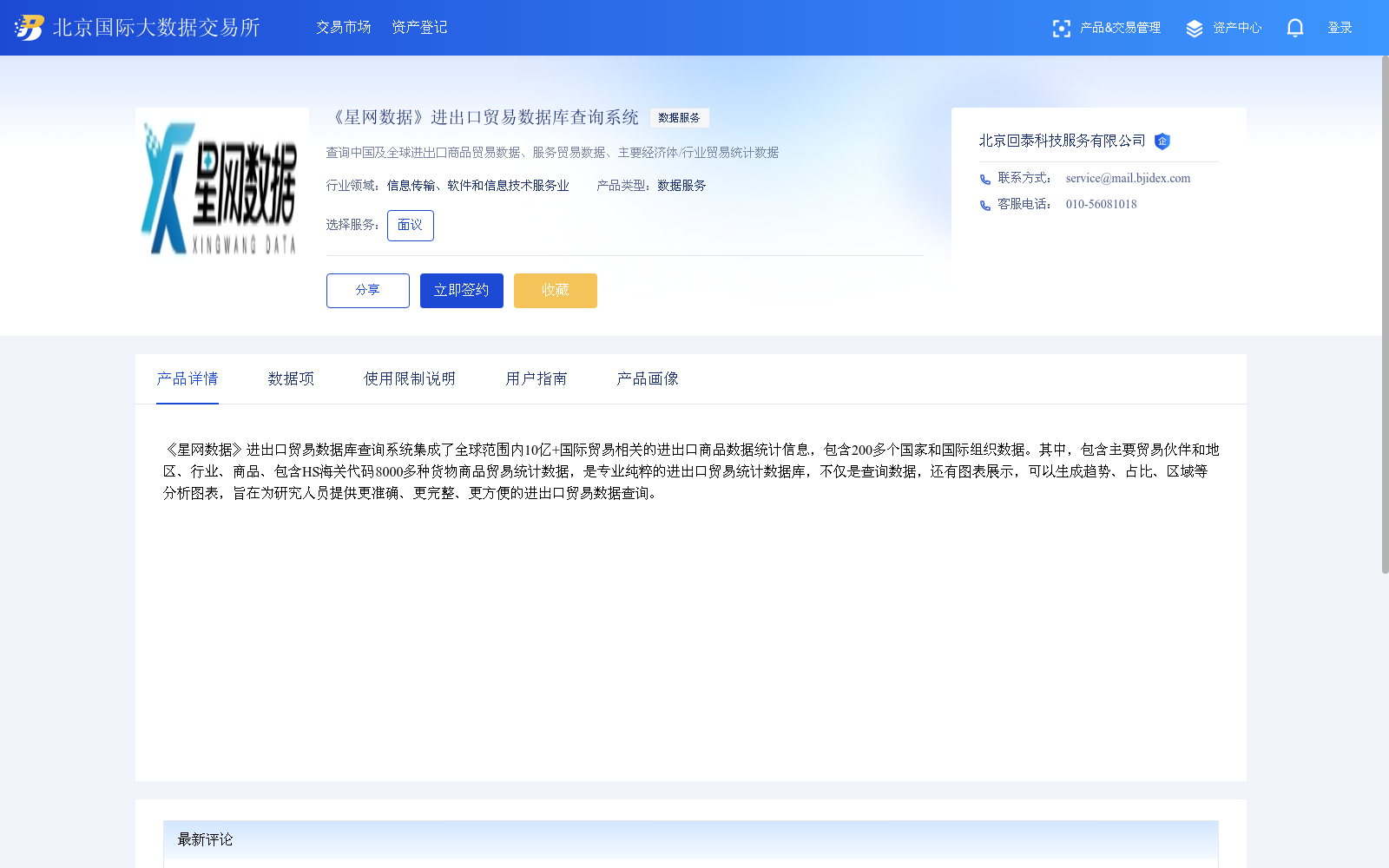The image size is (1389, 868).
Task: Click the 北京国际大数据交易所 site title
Action: pos(156,28)
